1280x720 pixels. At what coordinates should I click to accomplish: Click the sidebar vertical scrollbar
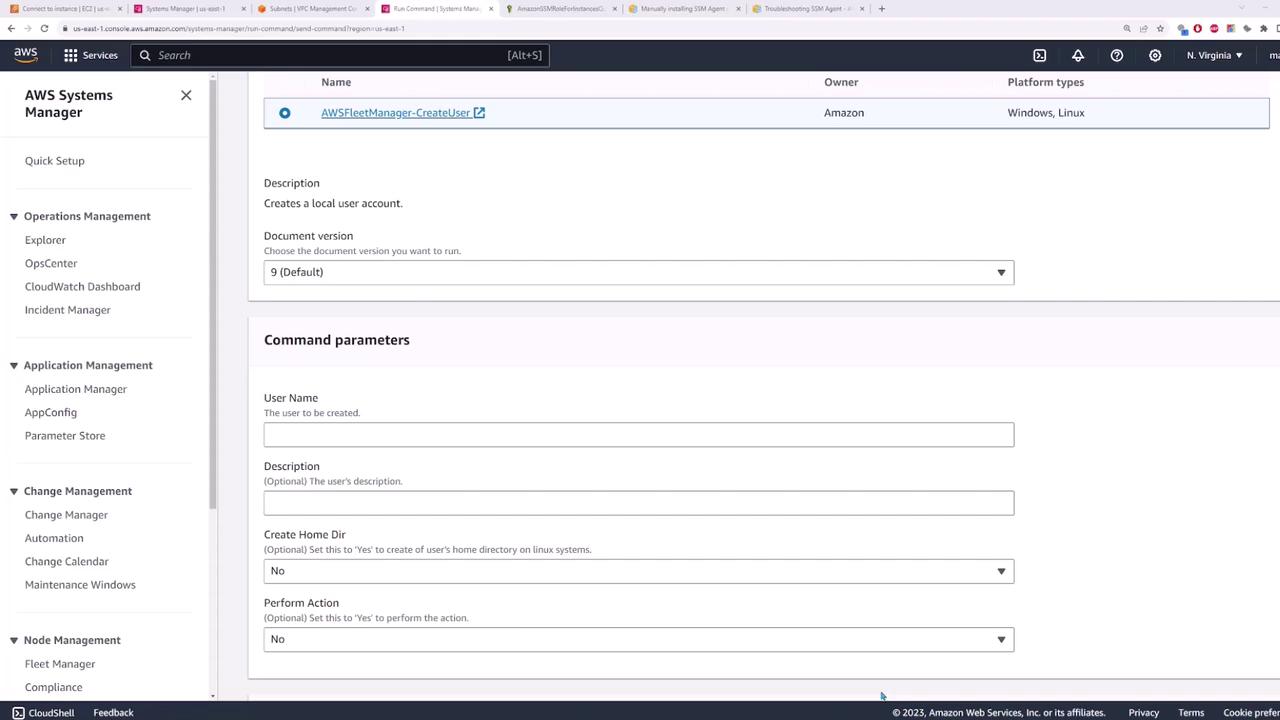pos(212,295)
